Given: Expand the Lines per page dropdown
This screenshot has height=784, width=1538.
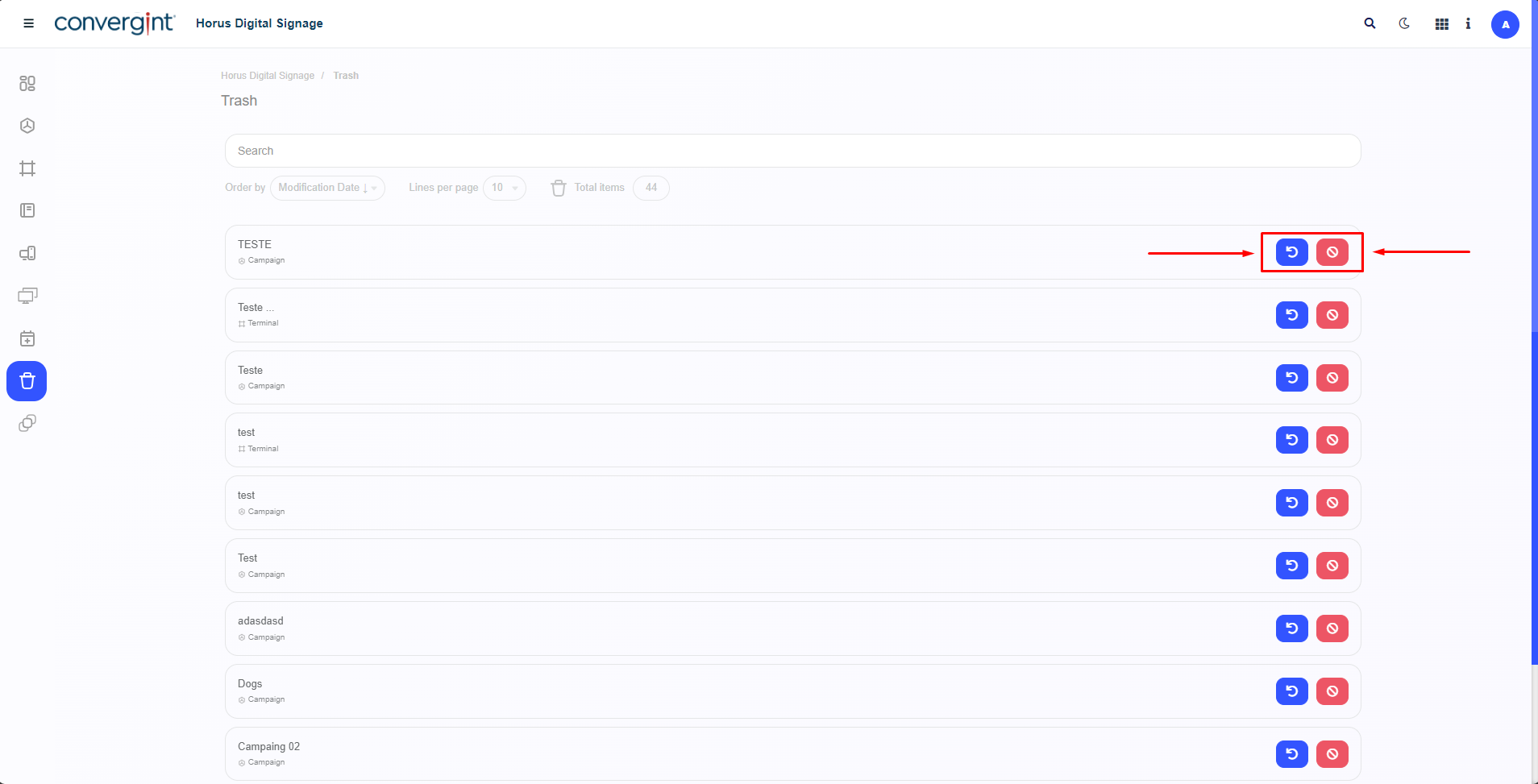Looking at the screenshot, I should click(x=505, y=188).
